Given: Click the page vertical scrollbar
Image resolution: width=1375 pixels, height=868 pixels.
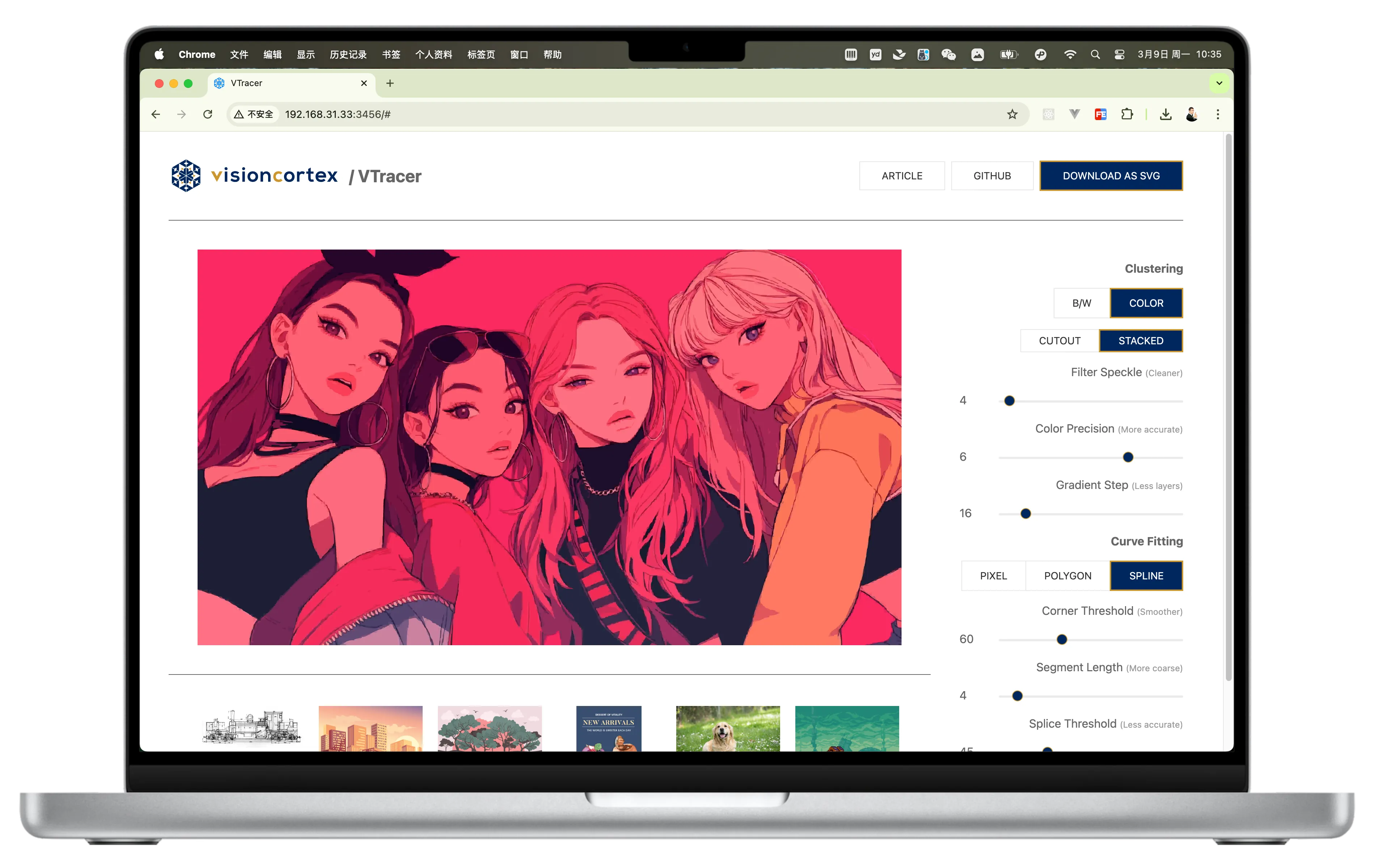Looking at the screenshot, I should click(x=1229, y=407).
